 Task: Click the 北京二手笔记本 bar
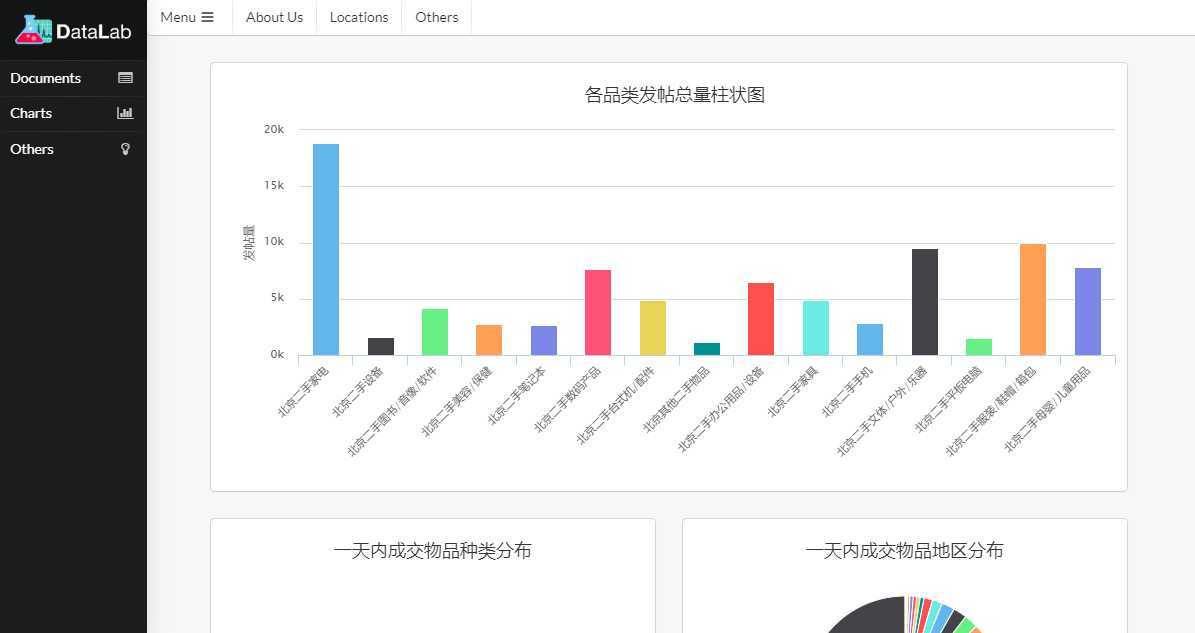click(x=544, y=340)
